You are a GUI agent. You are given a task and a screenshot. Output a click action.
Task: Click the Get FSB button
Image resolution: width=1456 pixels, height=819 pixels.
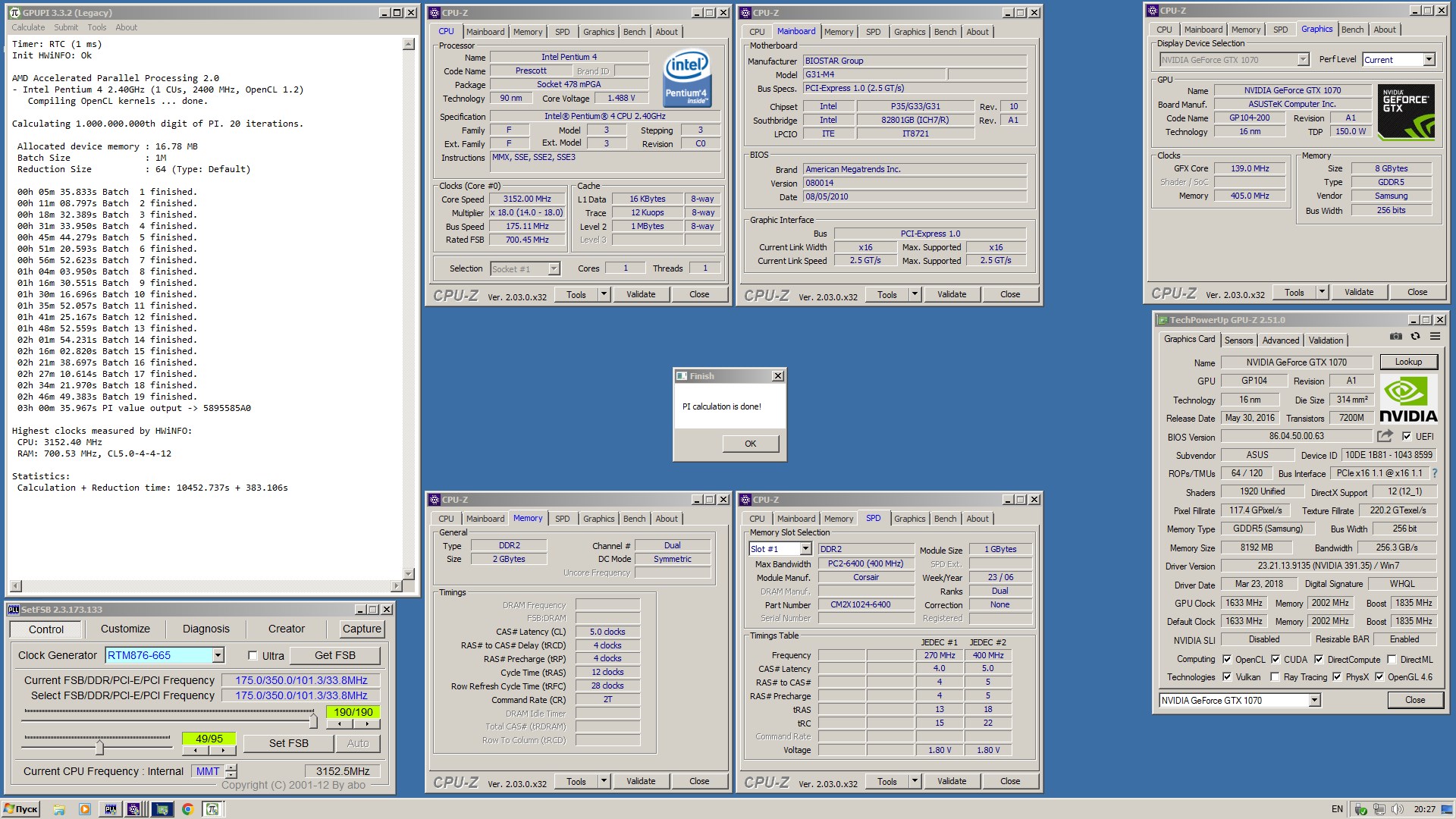334,655
